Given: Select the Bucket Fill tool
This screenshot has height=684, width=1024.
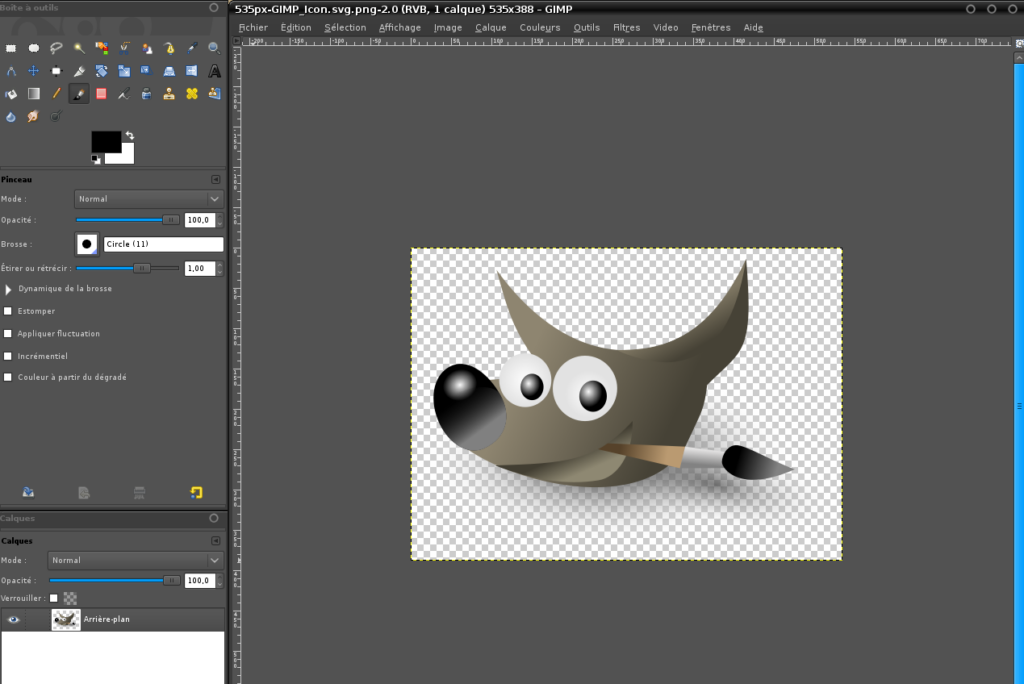Looking at the screenshot, I should click(11, 93).
